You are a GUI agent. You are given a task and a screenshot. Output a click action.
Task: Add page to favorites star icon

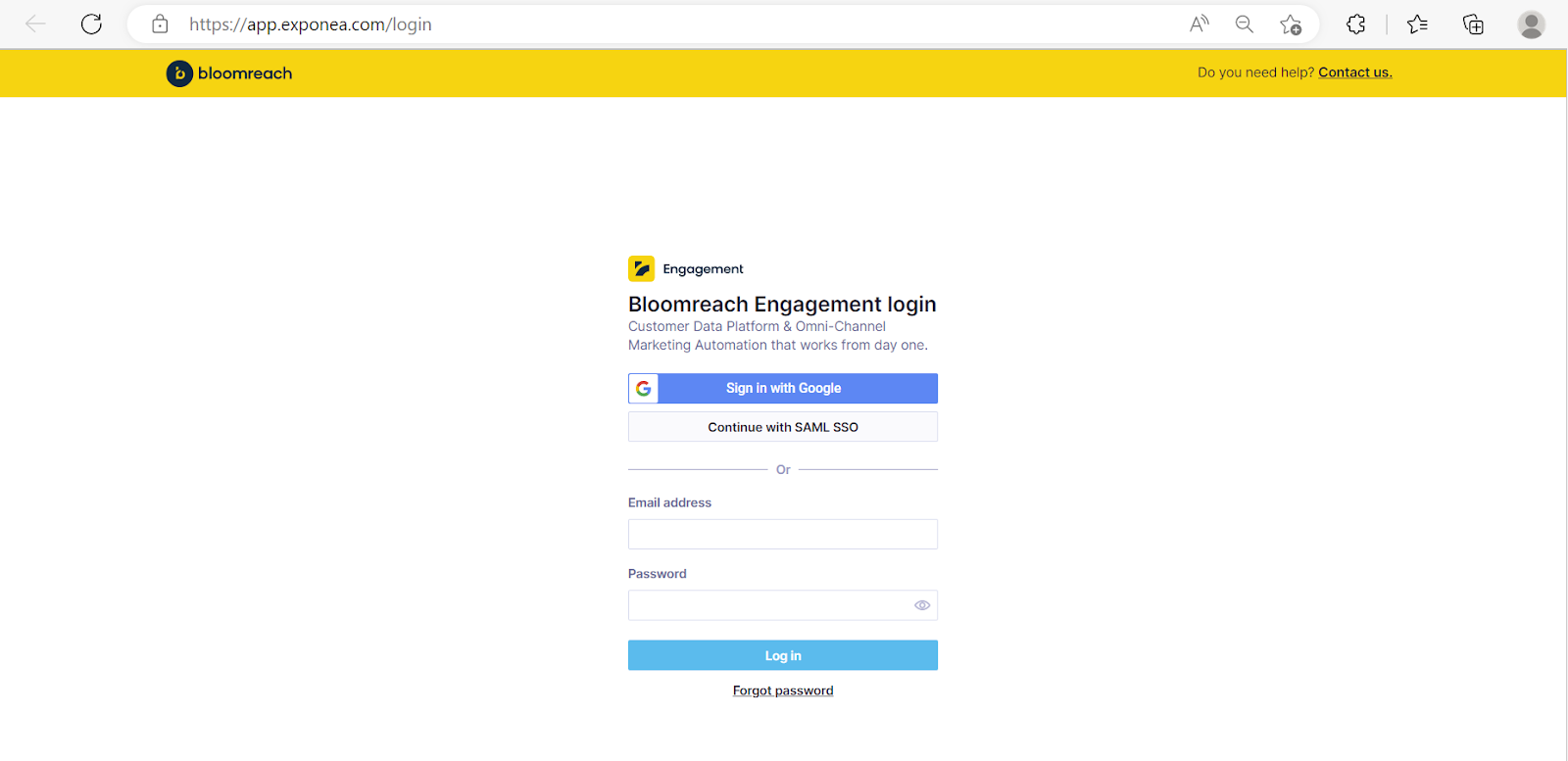[1291, 24]
